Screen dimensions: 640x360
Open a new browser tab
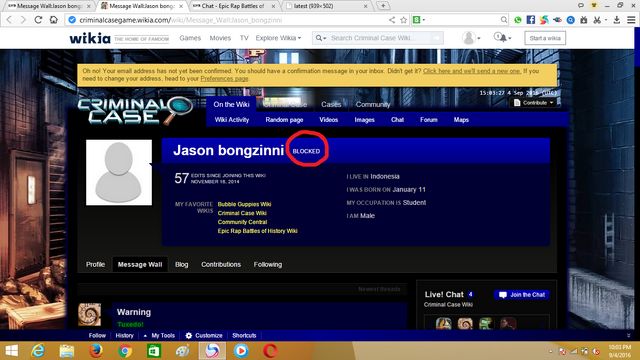click(x=383, y=6)
